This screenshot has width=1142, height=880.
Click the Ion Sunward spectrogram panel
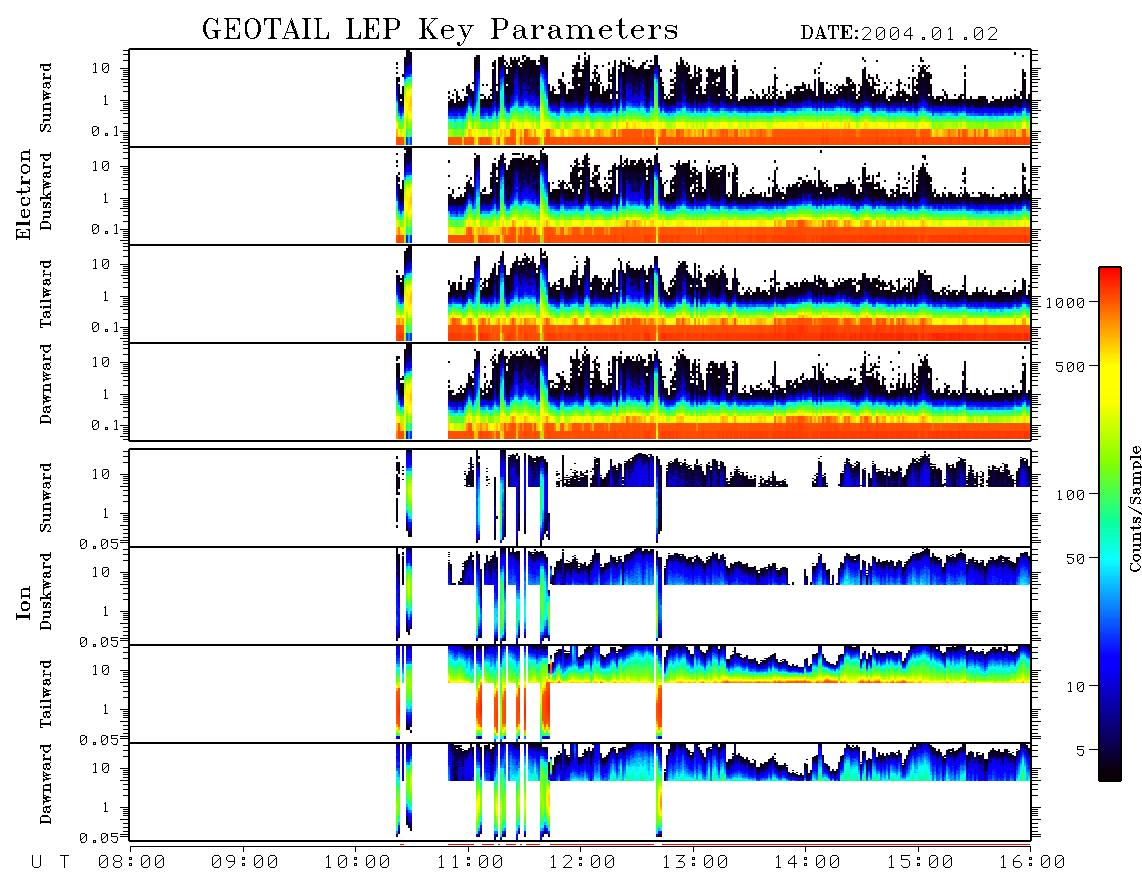click(580, 498)
